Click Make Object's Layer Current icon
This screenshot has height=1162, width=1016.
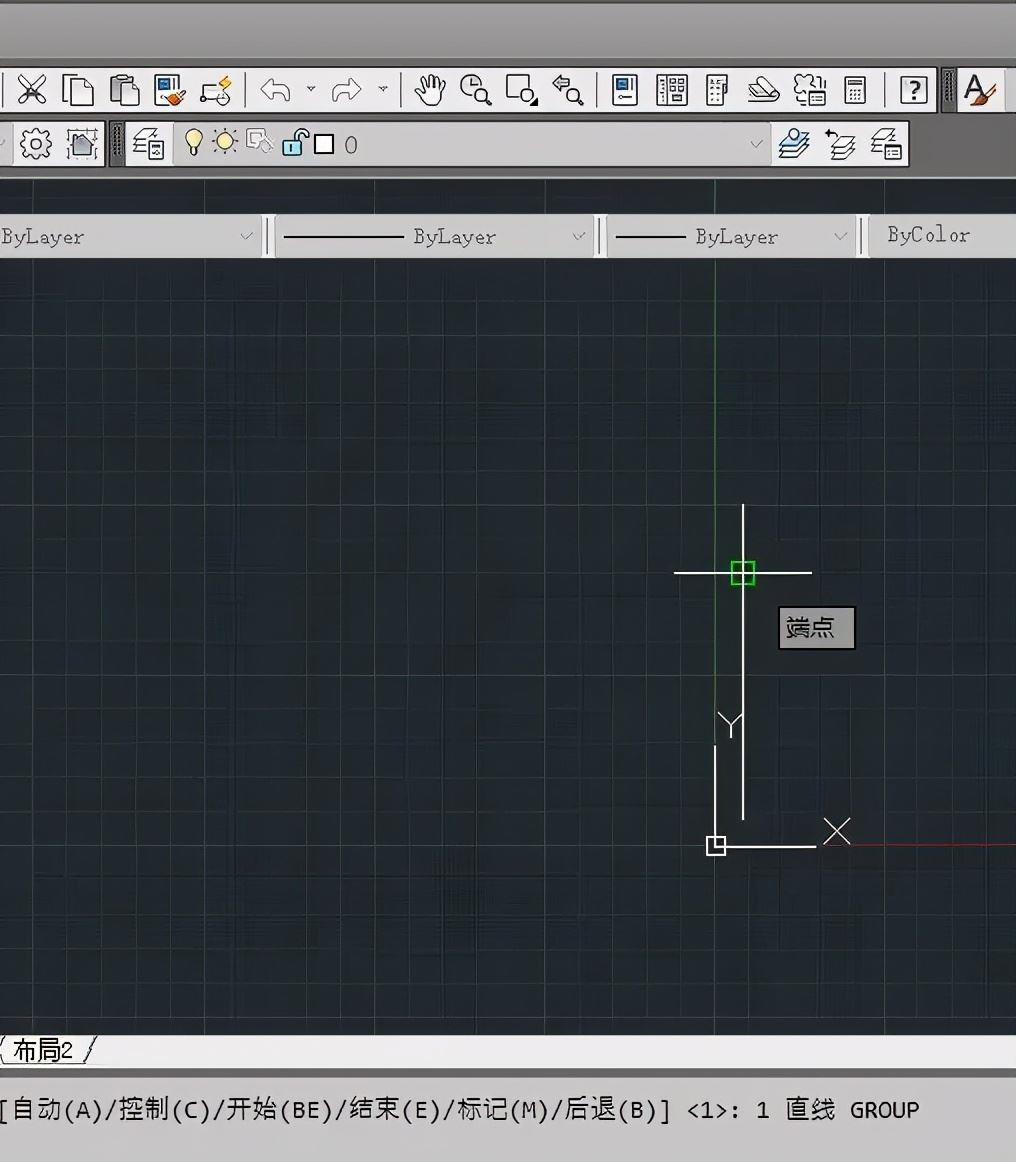point(794,144)
